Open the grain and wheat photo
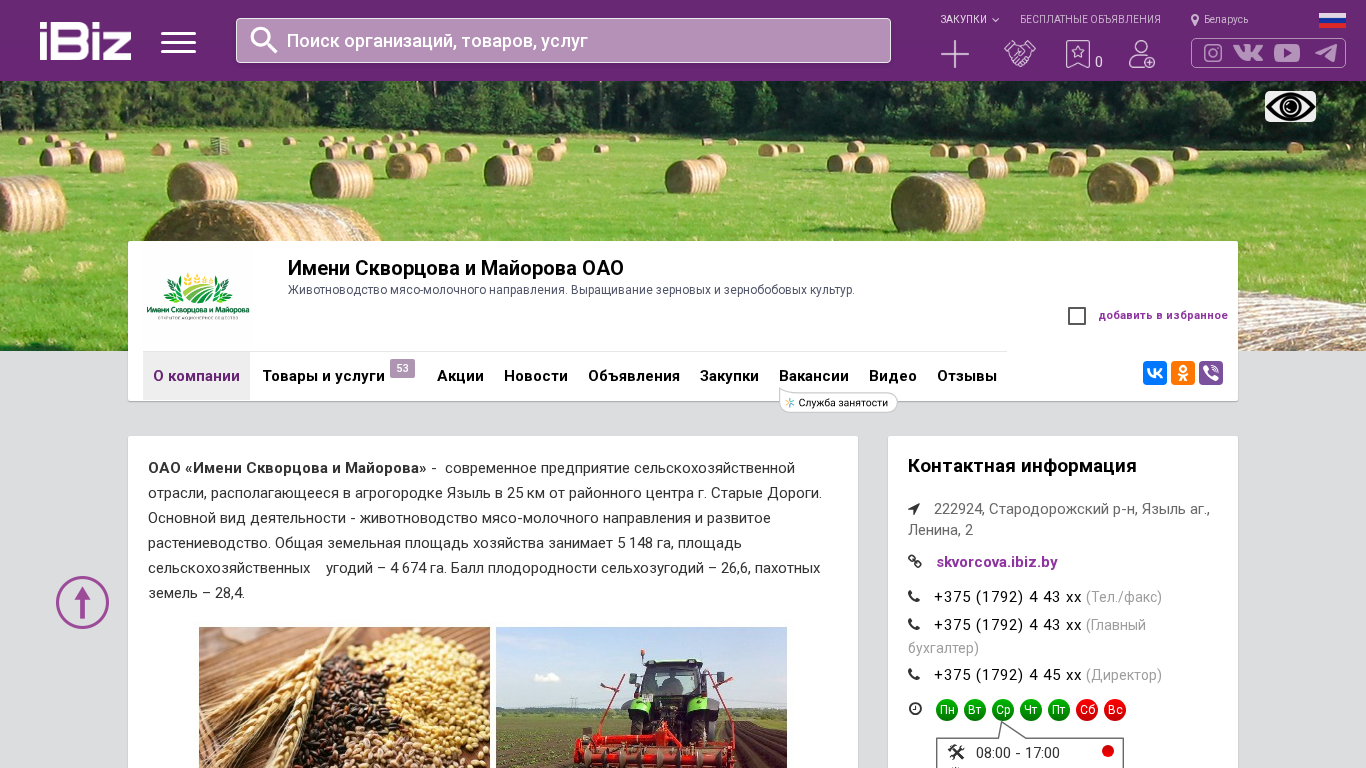The width and height of the screenshot is (1366, 768). tap(344, 697)
